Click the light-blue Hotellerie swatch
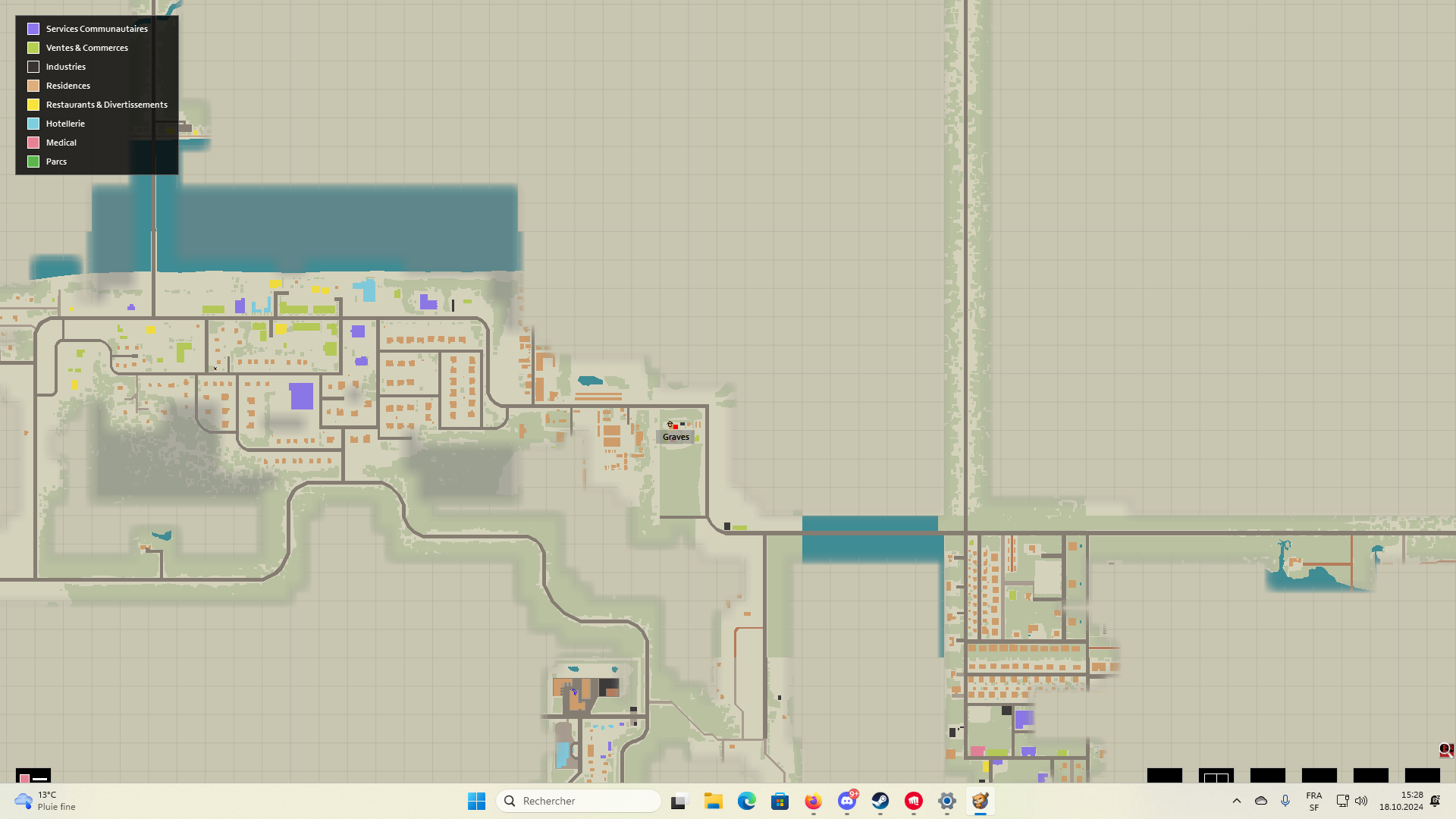1456x819 pixels. [33, 124]
